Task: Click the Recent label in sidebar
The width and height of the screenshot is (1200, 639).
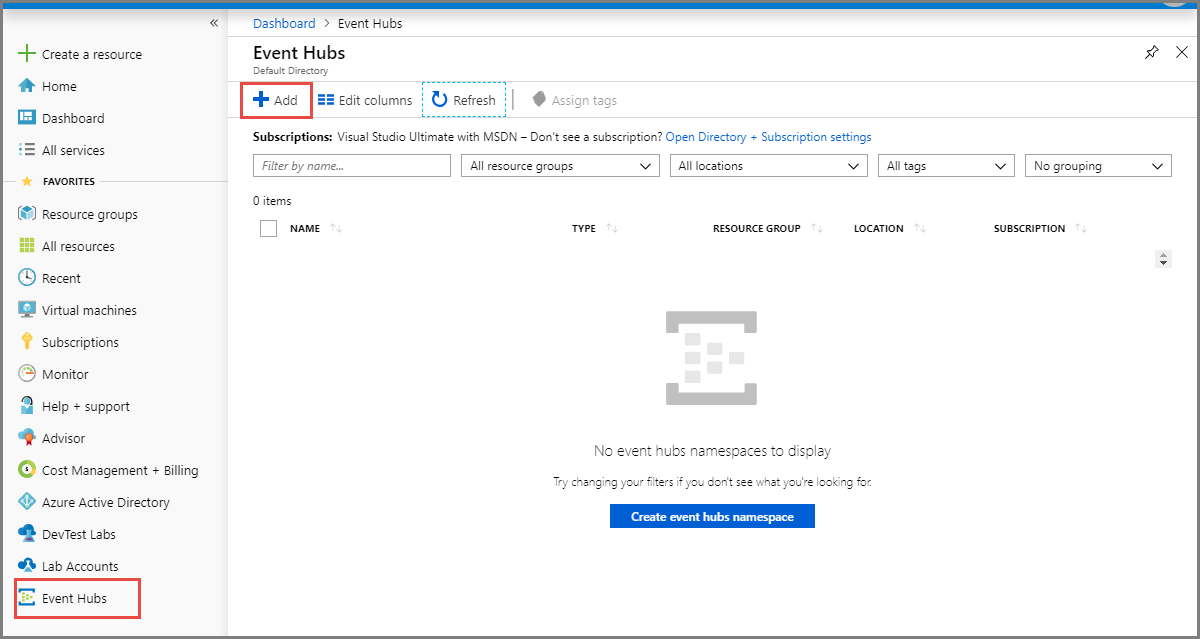Action: point(61,278)
